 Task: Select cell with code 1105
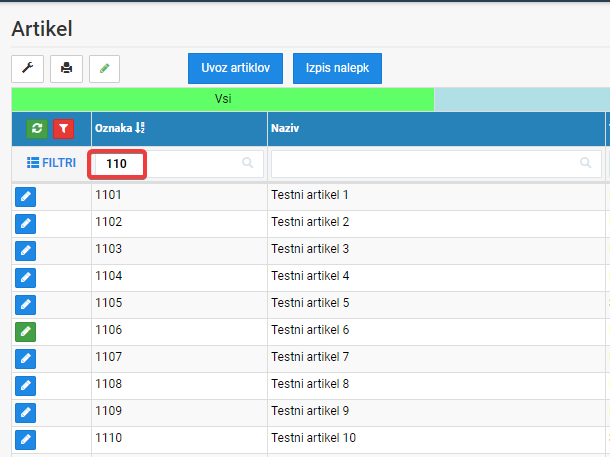click(x=179, y=305)
